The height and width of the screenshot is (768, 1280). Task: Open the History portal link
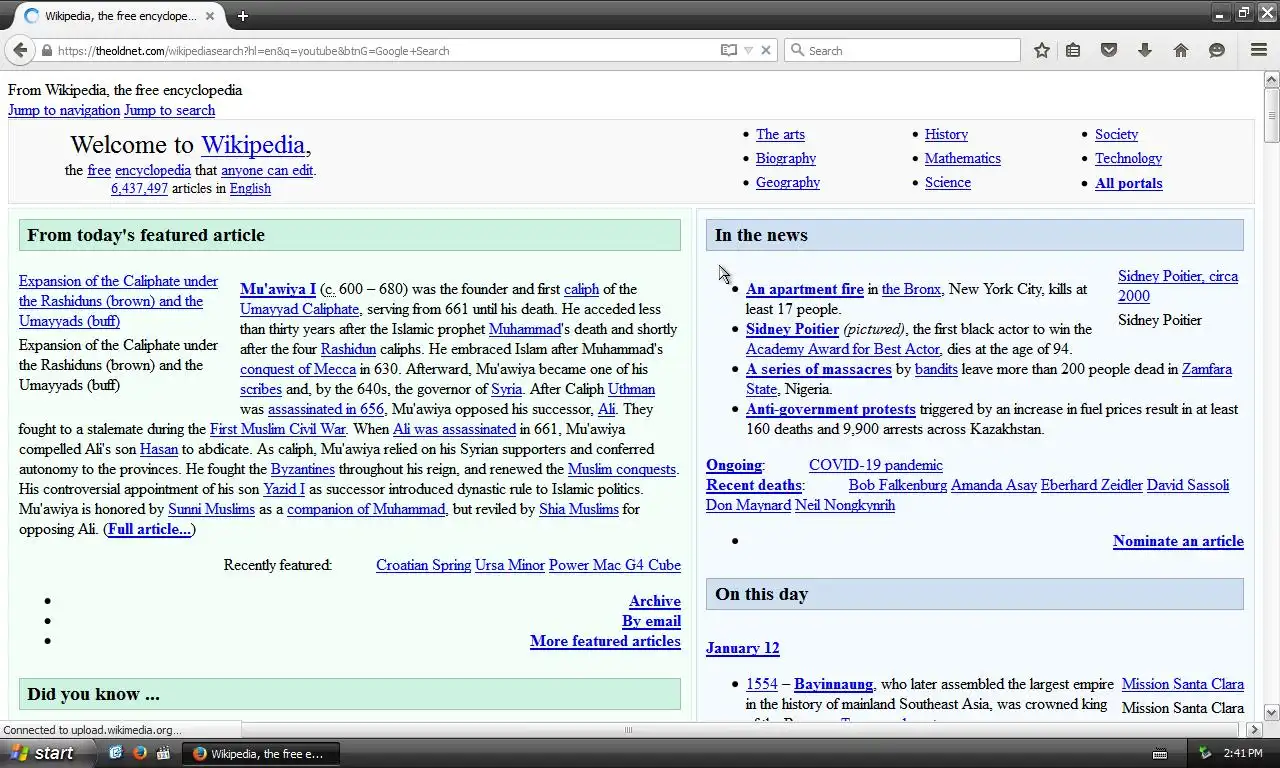tap(946, 134)
